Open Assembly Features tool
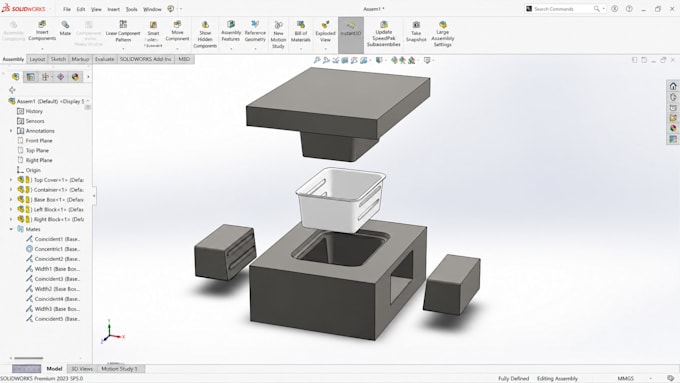 click(231, 31)
